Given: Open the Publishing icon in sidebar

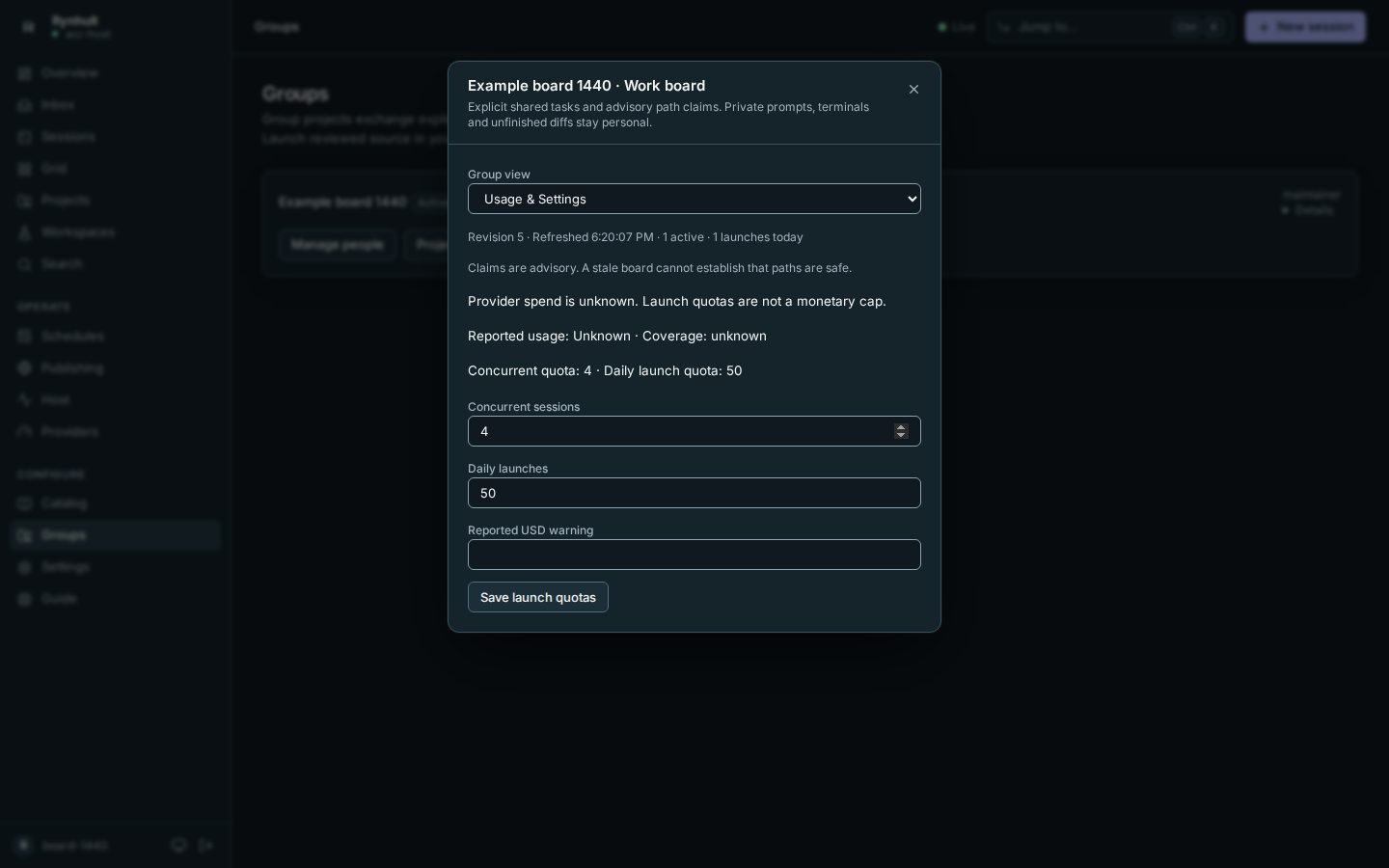Looking at the screenshot, I should (25, 368).
